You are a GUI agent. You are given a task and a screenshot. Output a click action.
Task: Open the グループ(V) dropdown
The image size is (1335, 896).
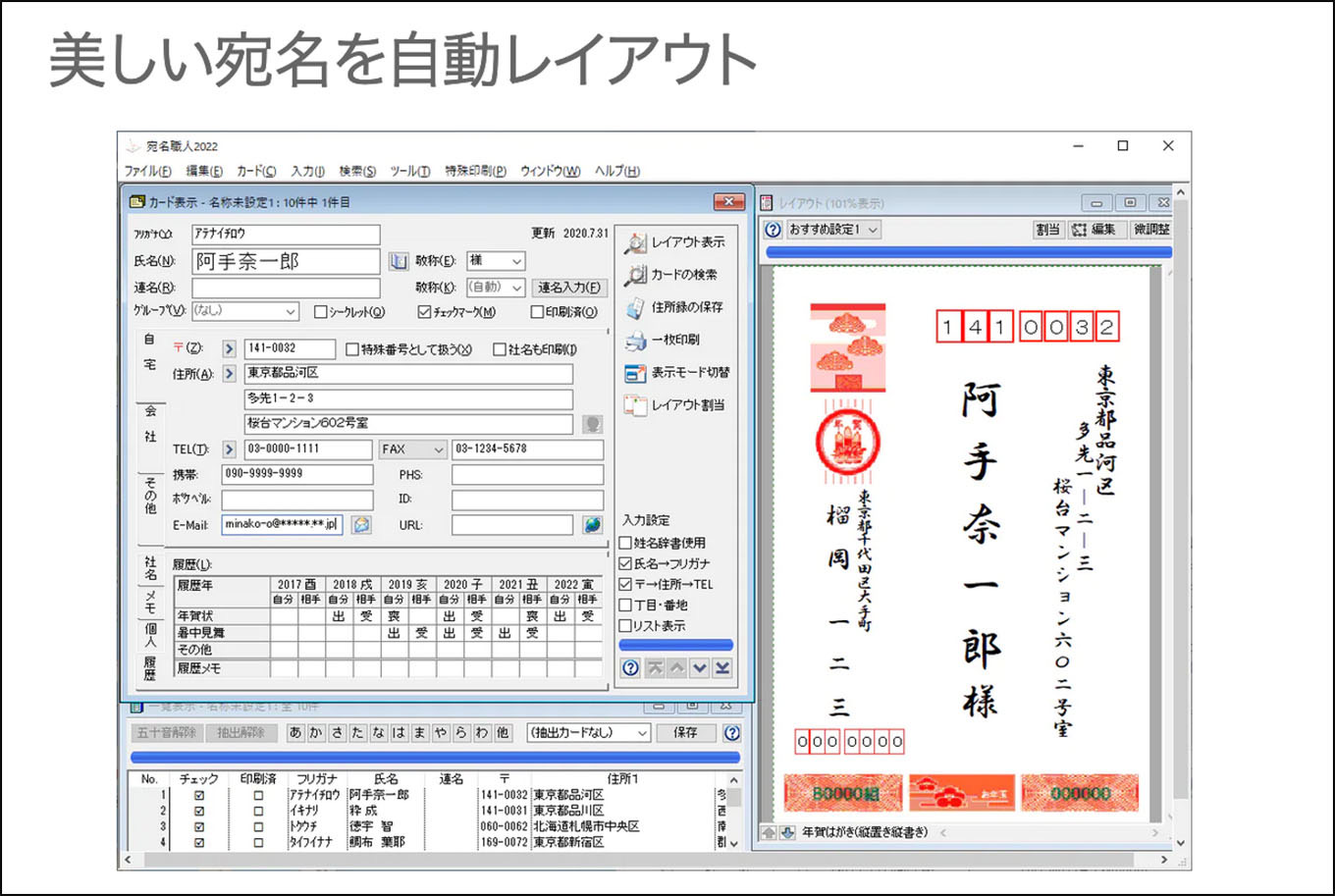(244, 311)
